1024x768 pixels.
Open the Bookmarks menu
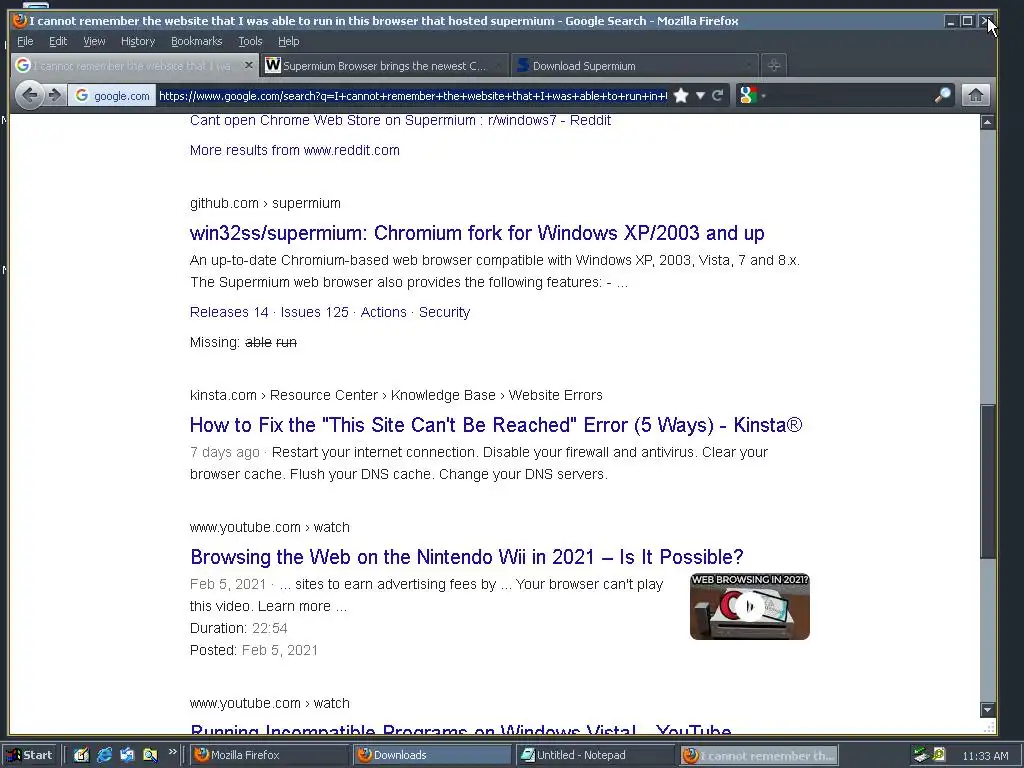pos(197,41)
